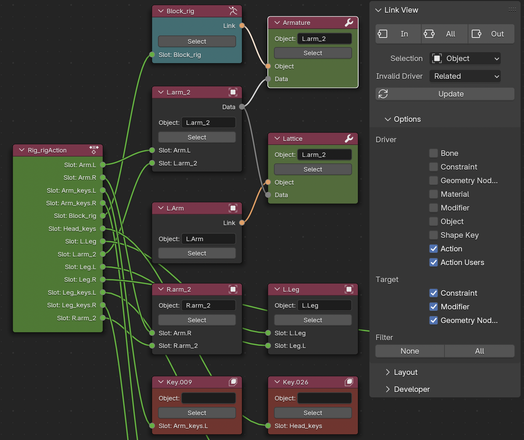Uncheck the Action Users checkbox
This screenshot has height=440, width=524.
click(433, 262)
